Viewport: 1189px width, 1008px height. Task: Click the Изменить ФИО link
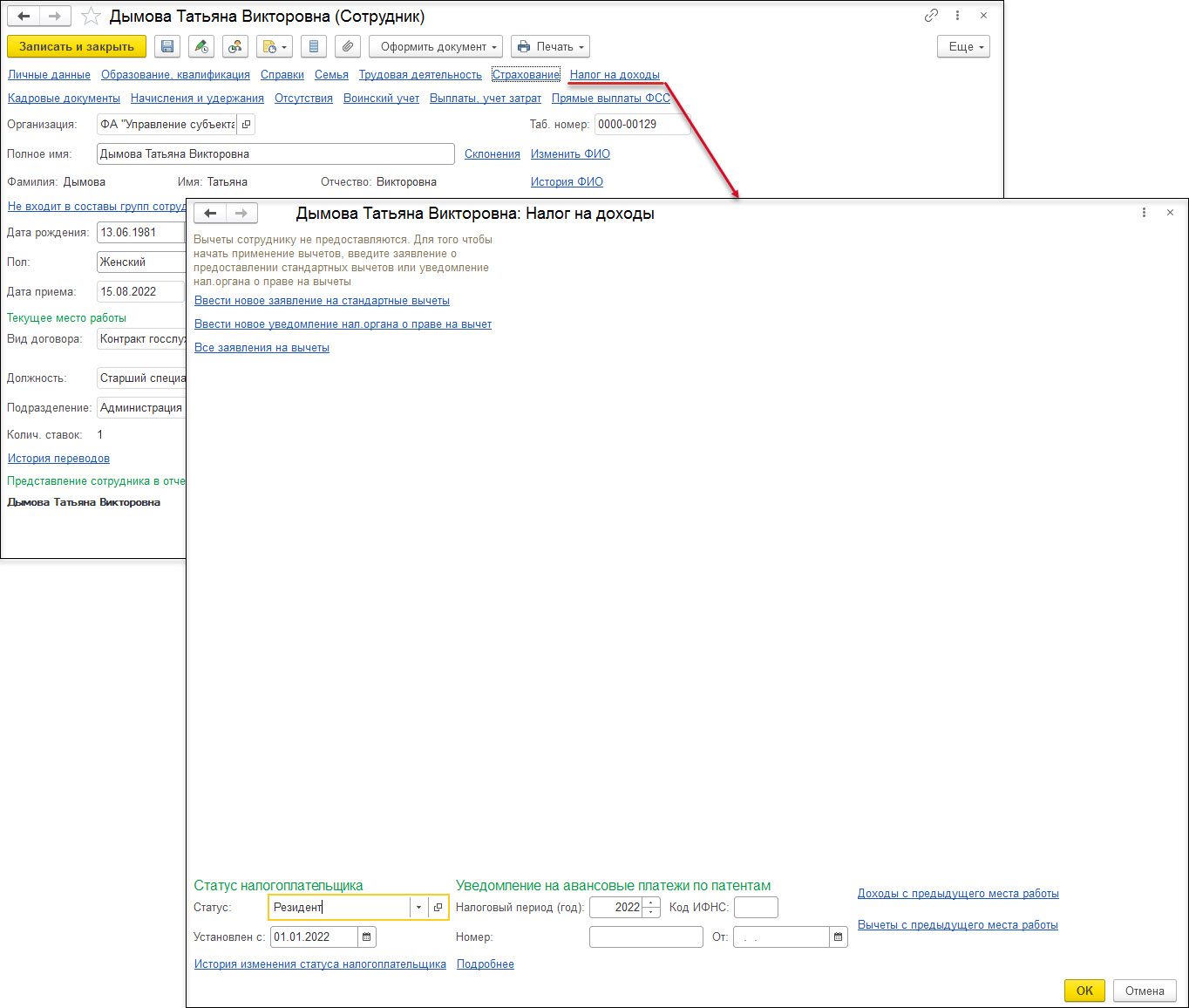570,154
